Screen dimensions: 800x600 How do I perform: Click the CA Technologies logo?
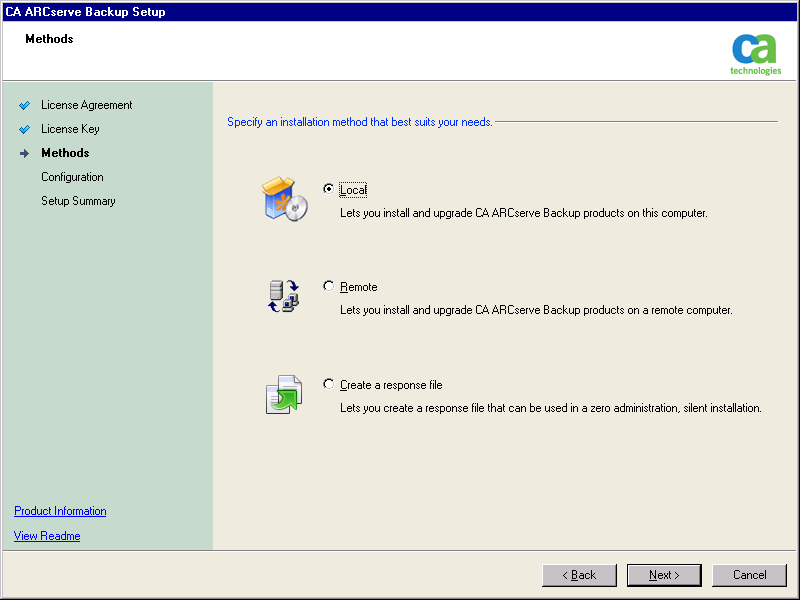755,53
